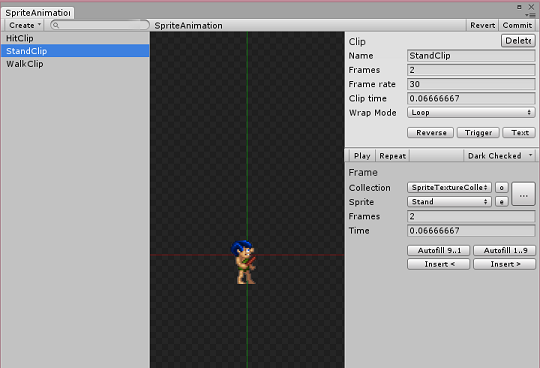
Task: Click the 'e' button beside Sprite
Action: pyautogui.click(x=501, y=202)
